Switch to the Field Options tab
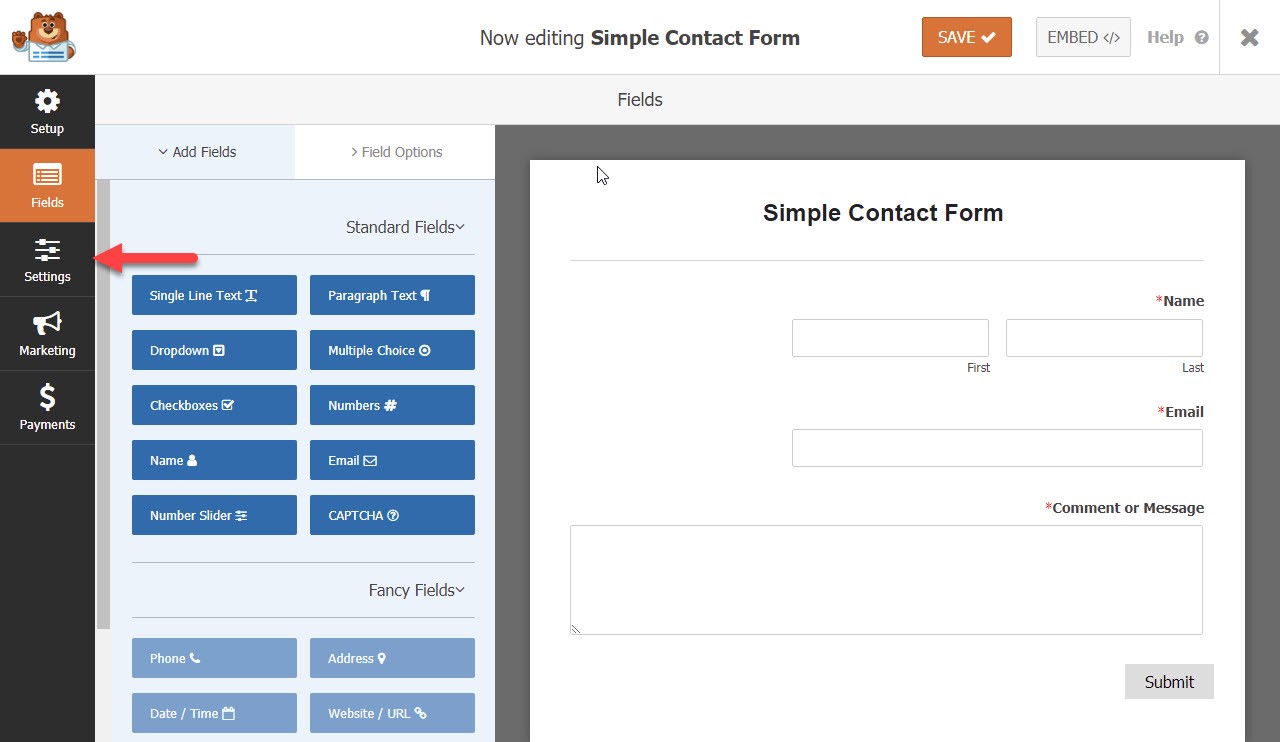1280x742 pixels. pos(395,152)
